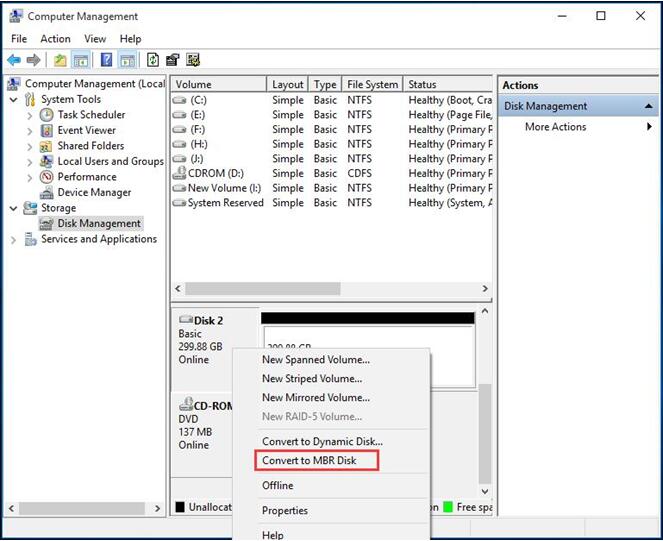The width and height of the screenshot is (663, 541).
Task: Click the Up one level folder icon
Action: (60, 60)
